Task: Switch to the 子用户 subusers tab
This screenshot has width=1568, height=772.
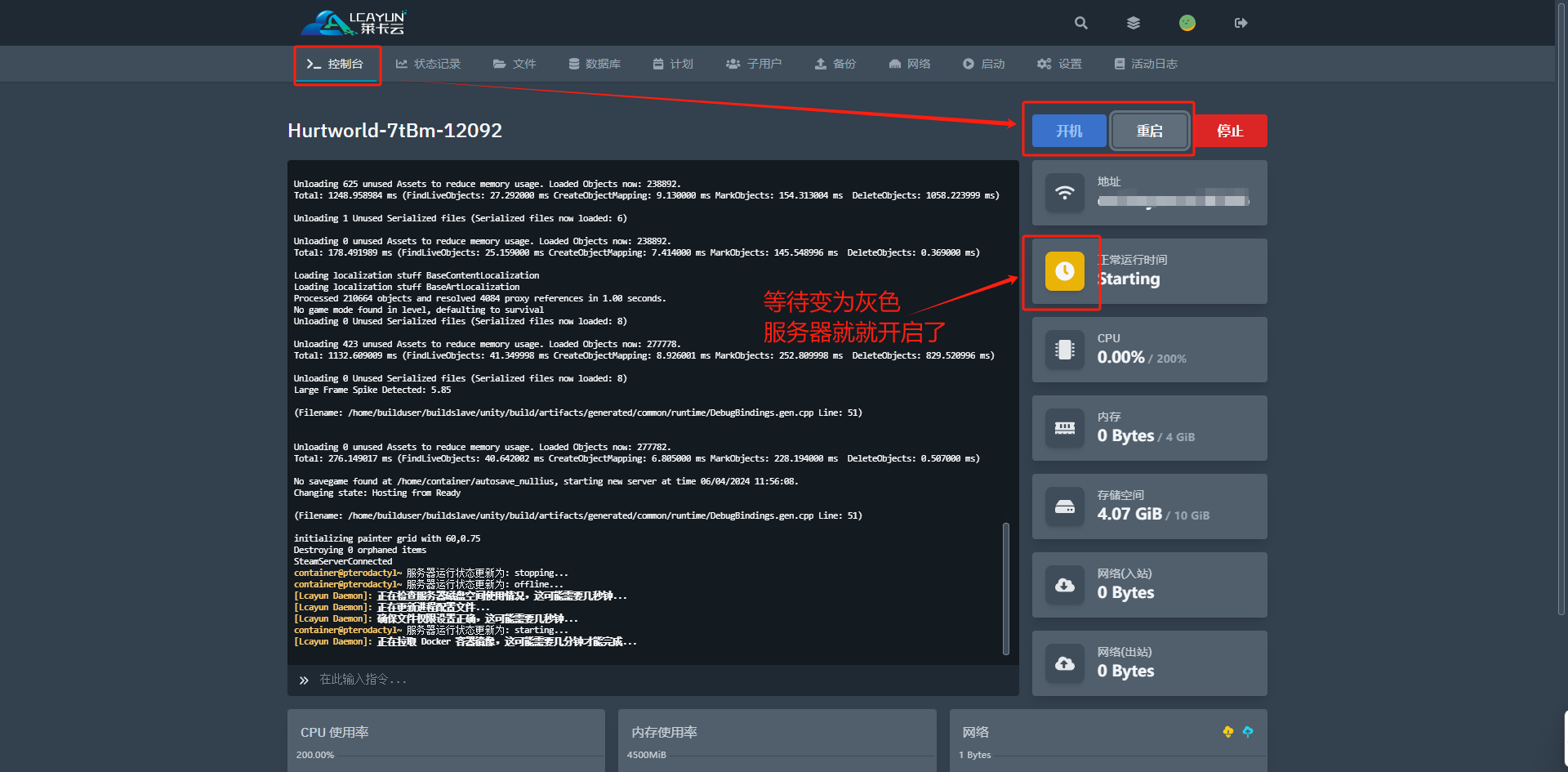Action: (x=754, y=64)
